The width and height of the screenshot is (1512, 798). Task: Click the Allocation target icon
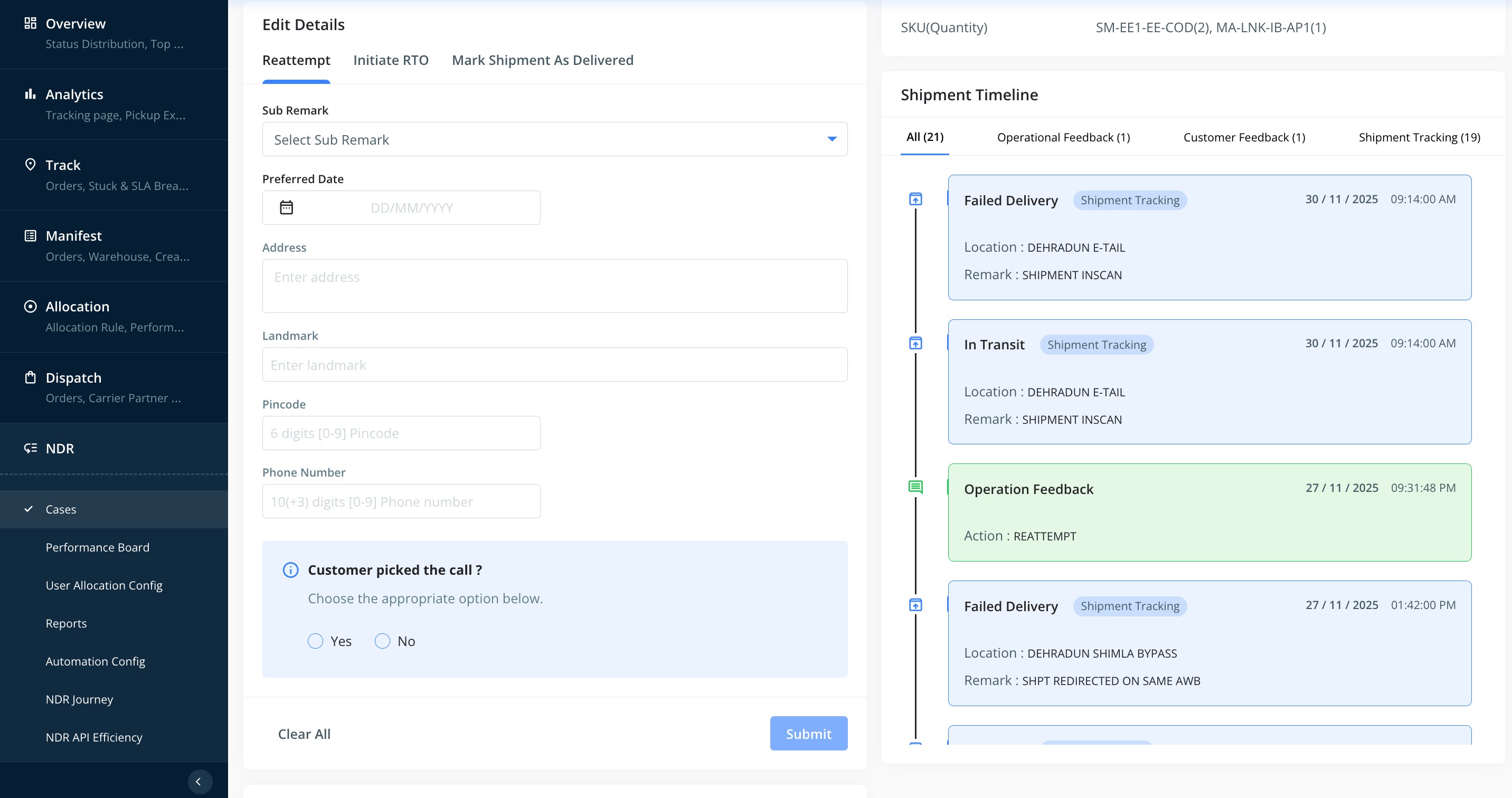pos(31,306)
